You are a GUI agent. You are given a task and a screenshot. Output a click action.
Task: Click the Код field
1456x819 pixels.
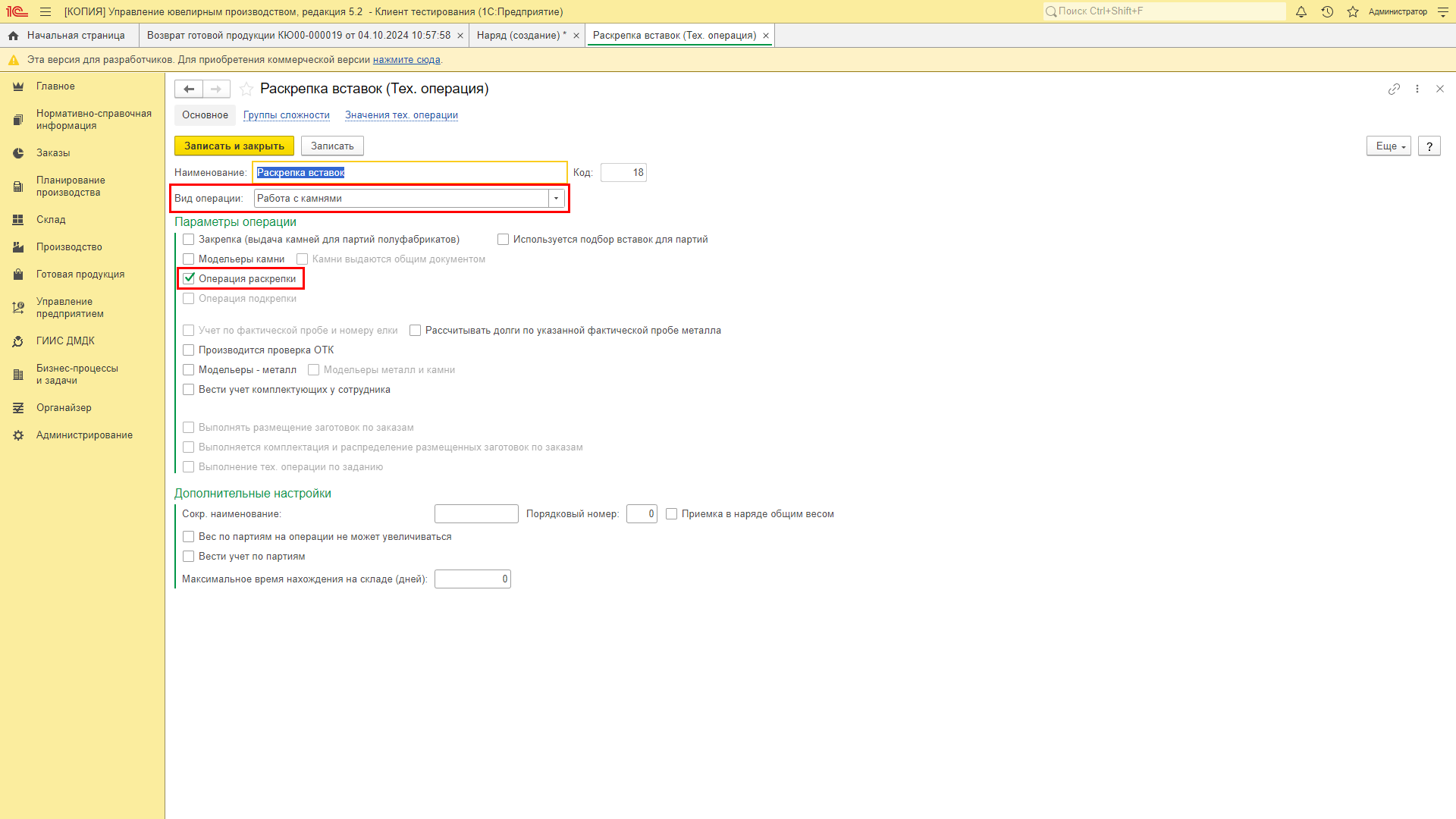coord(623,173)
